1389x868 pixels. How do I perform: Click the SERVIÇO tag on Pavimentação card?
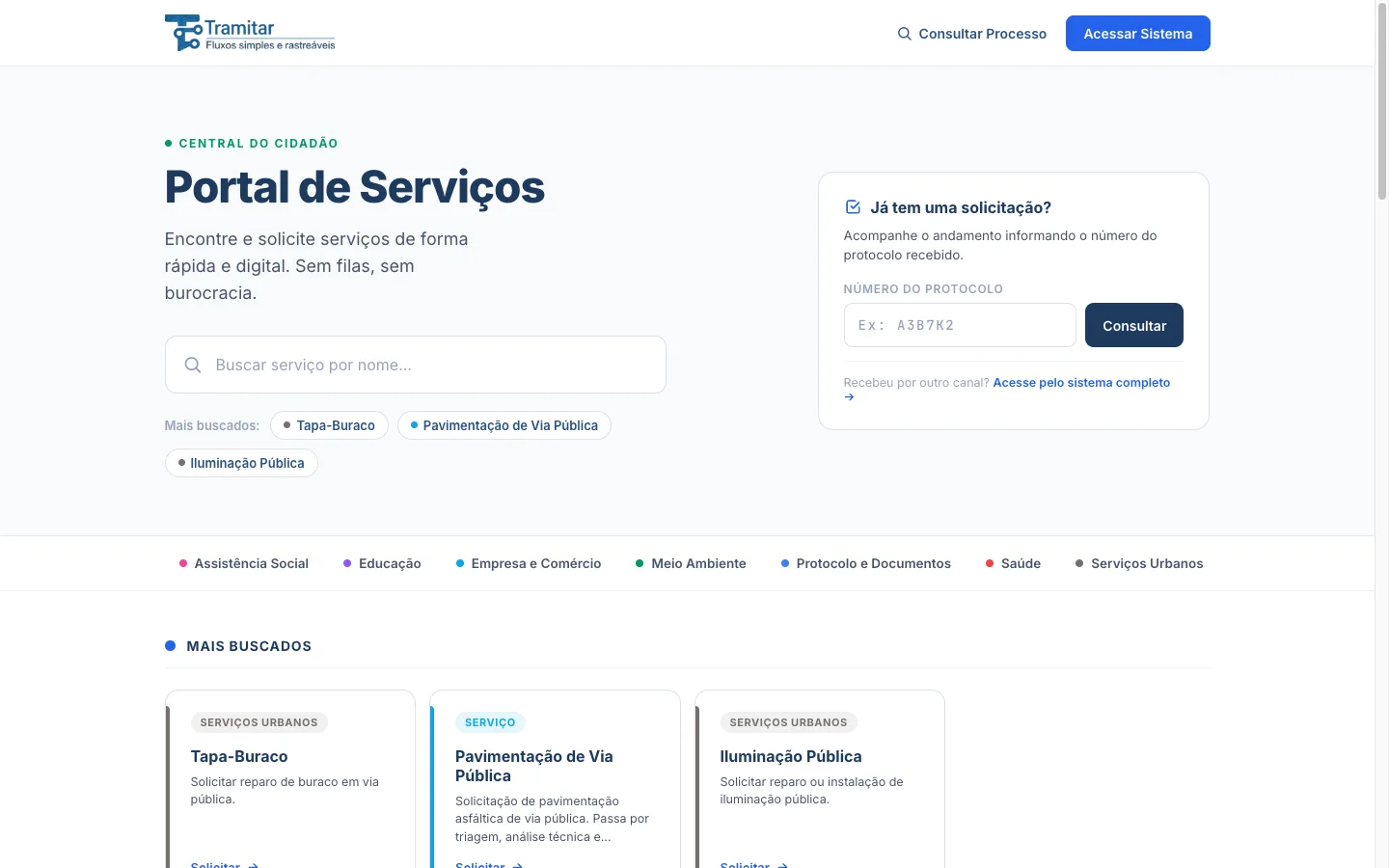[x=490, y=722]
